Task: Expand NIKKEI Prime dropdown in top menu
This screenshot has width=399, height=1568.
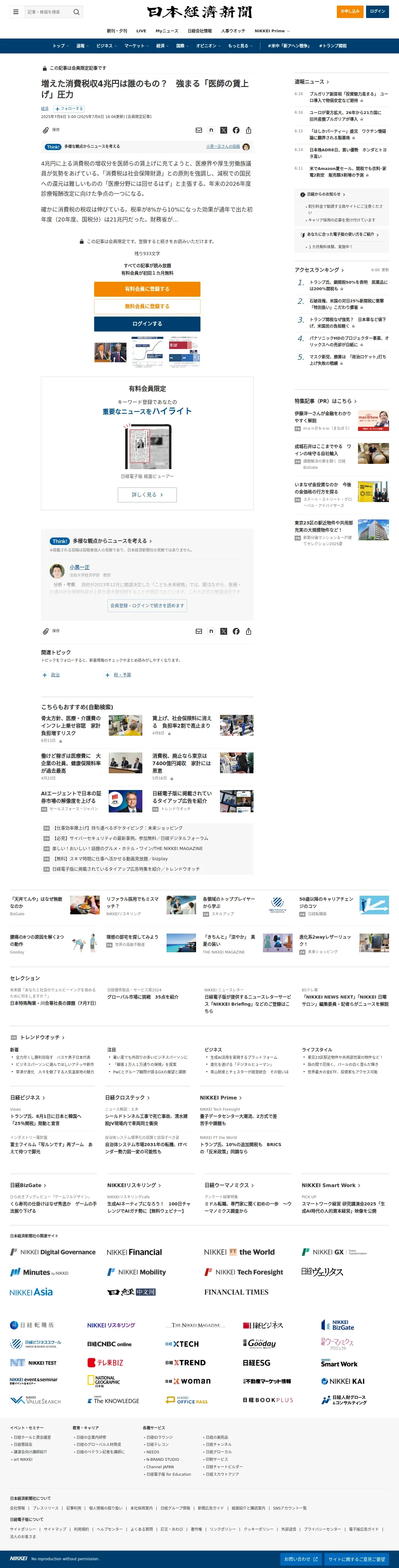Action: 272,31
